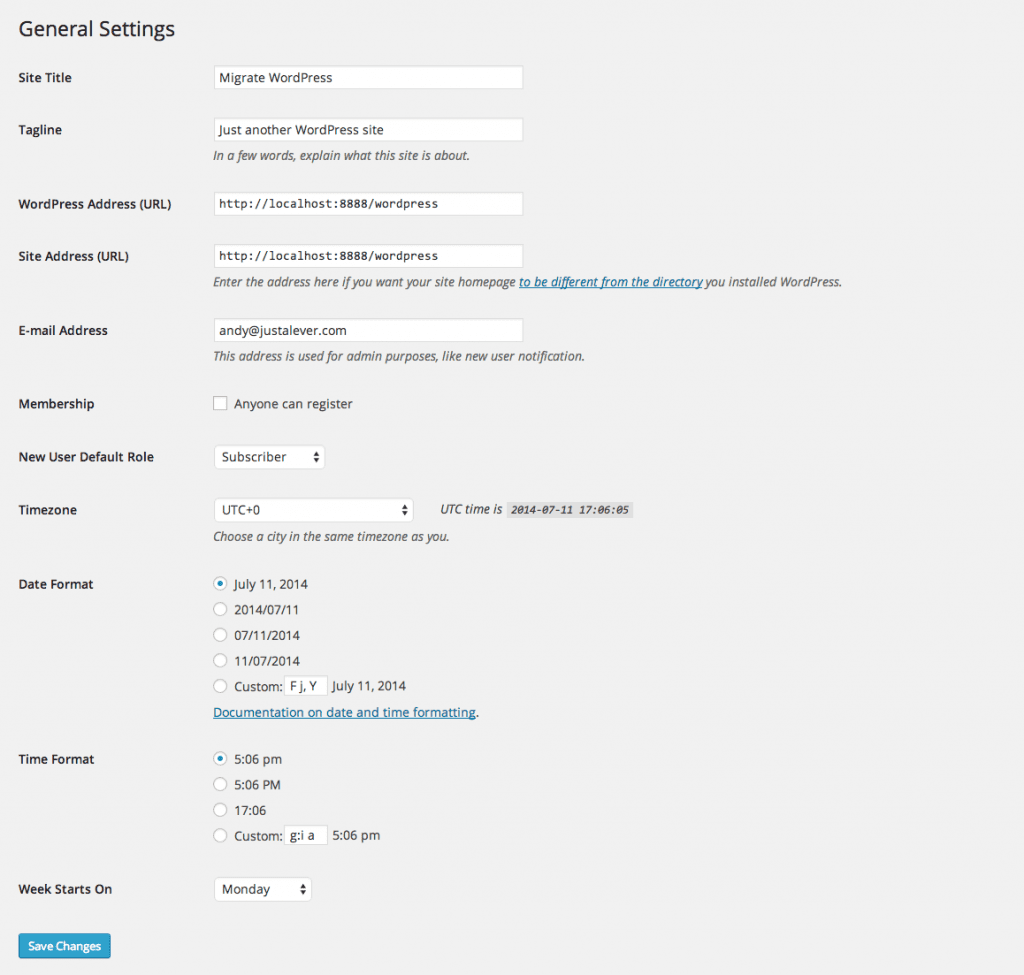Viewport: 1024px width, 975px height.
Task: Select the "5:06 PM" time format
Action: coord(220,784)
